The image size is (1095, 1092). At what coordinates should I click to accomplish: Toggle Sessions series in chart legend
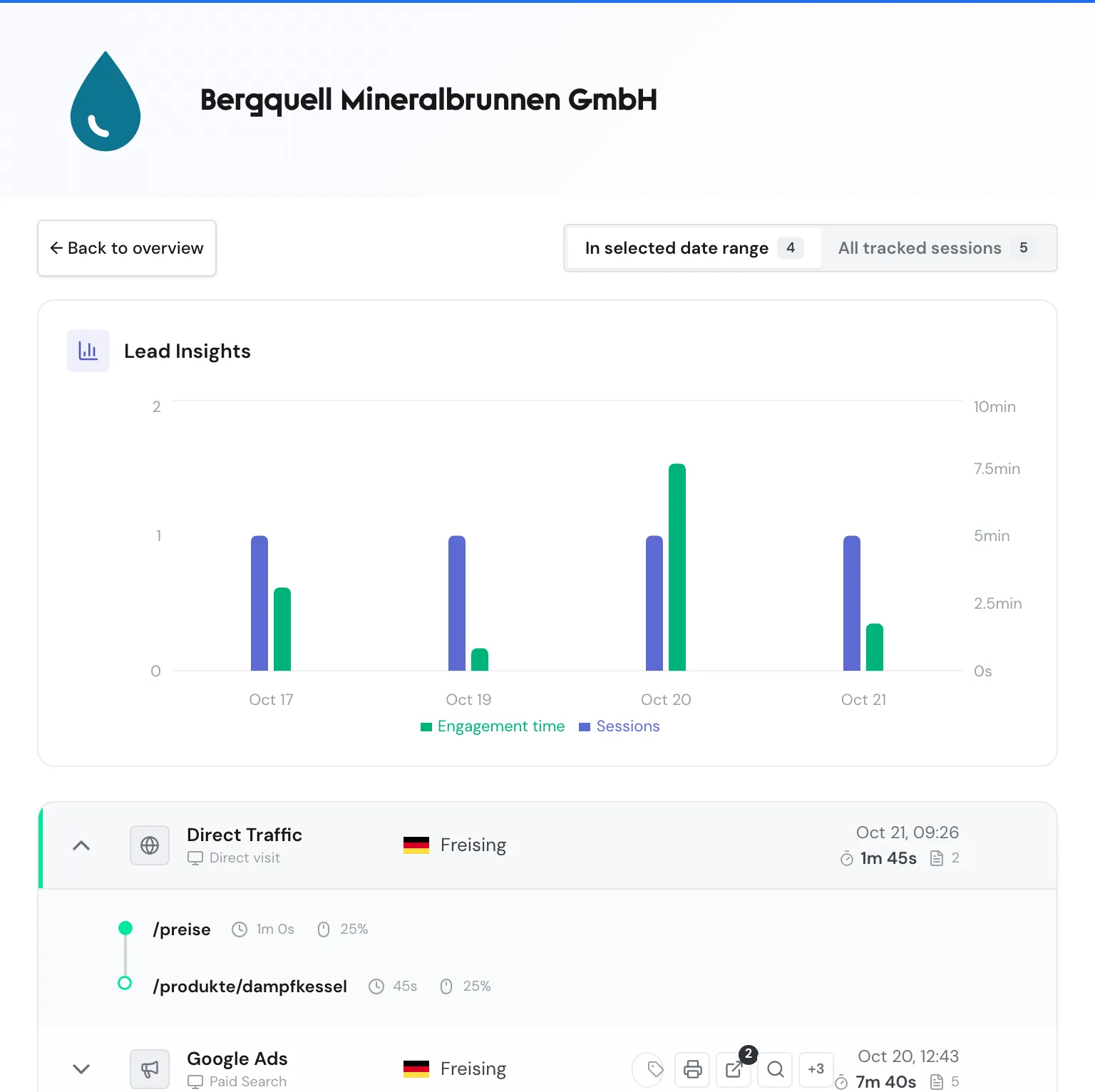[x=620, y=726]
